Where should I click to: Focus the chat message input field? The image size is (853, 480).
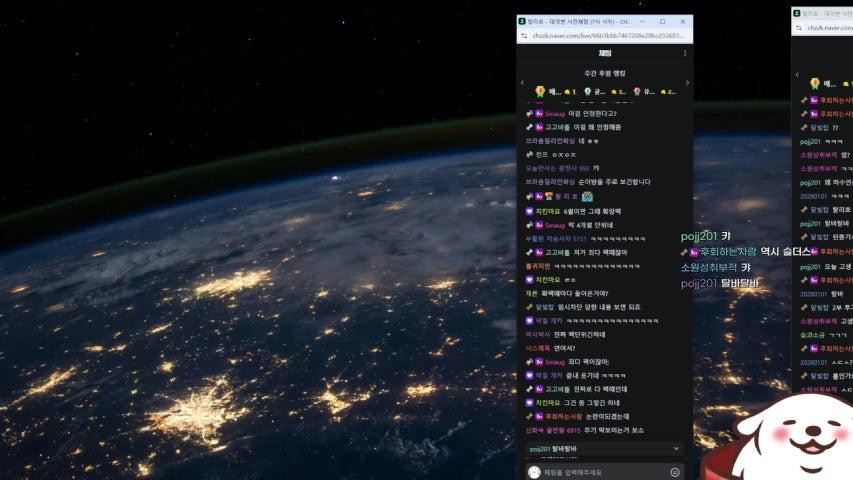604,472
